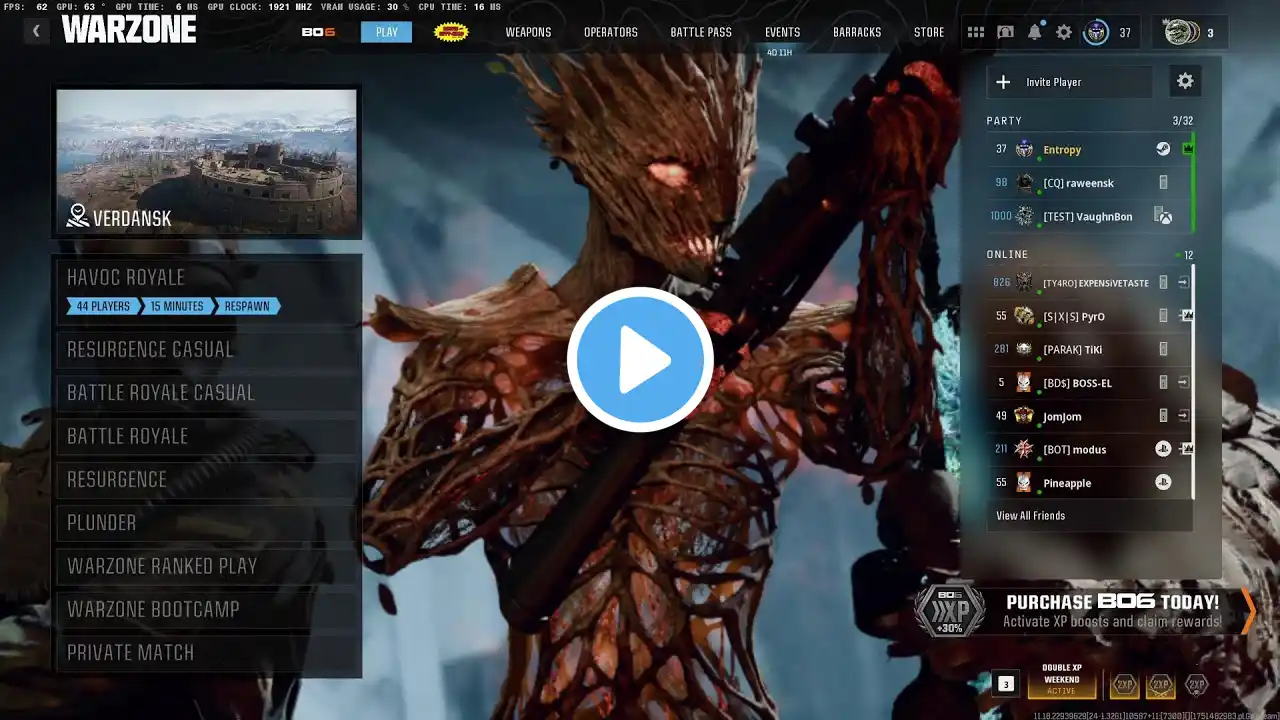Click the 44 Players tag
Viewport: 1280px width, 720px height.
(x=103, y=306)
